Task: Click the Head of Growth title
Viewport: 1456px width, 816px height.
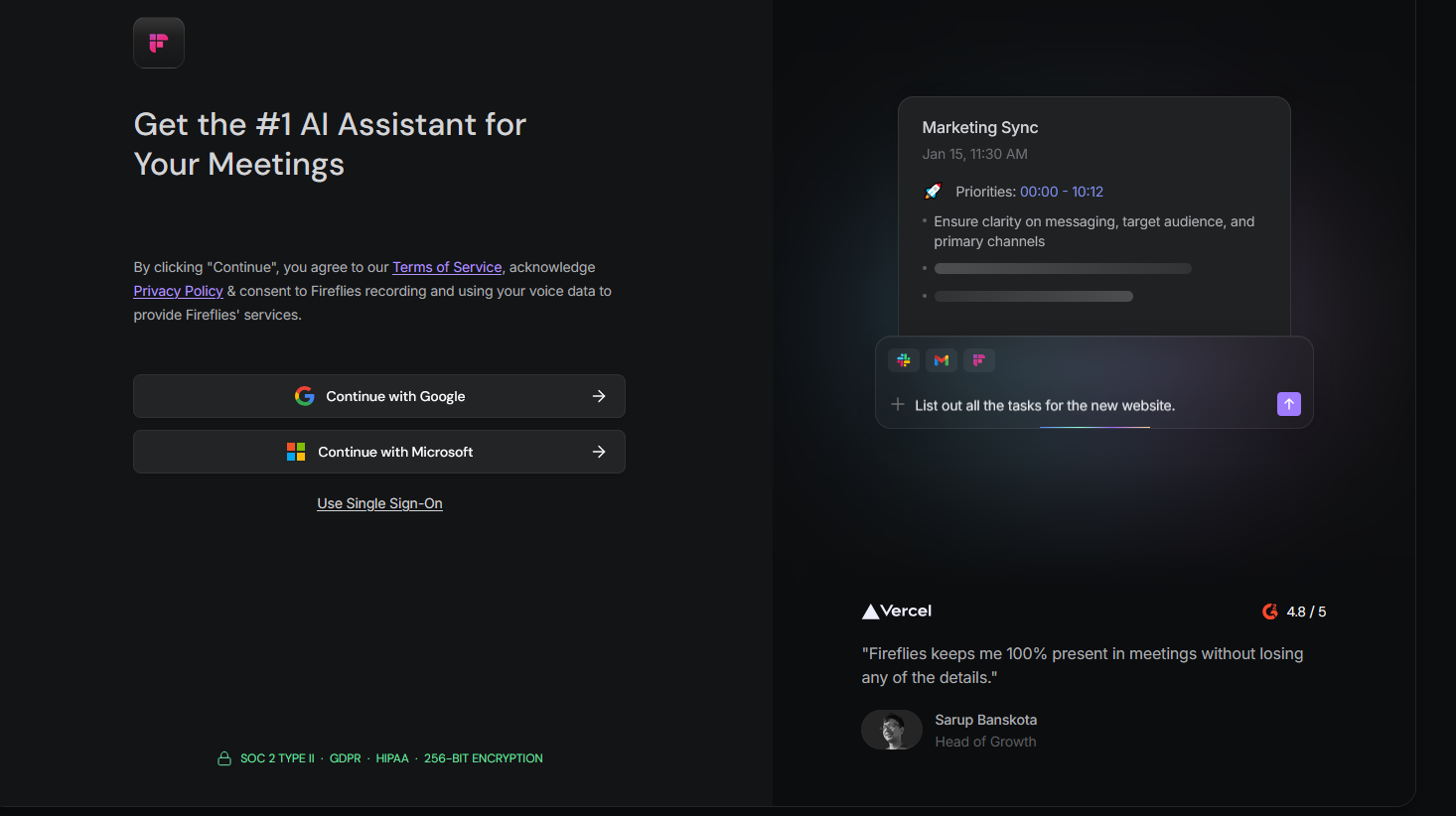Action: pyautogui.click(x=985, y=742)
